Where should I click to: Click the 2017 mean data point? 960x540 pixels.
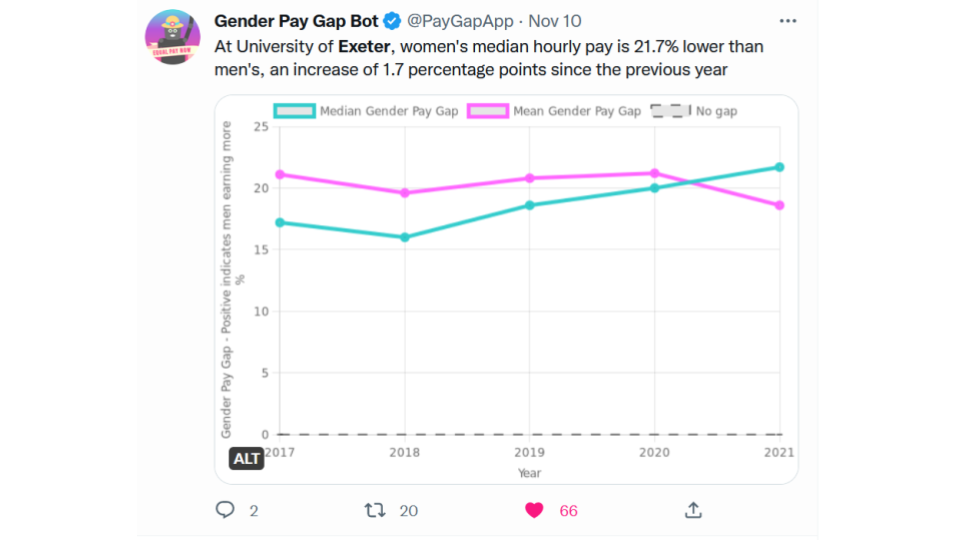[280, 174]
